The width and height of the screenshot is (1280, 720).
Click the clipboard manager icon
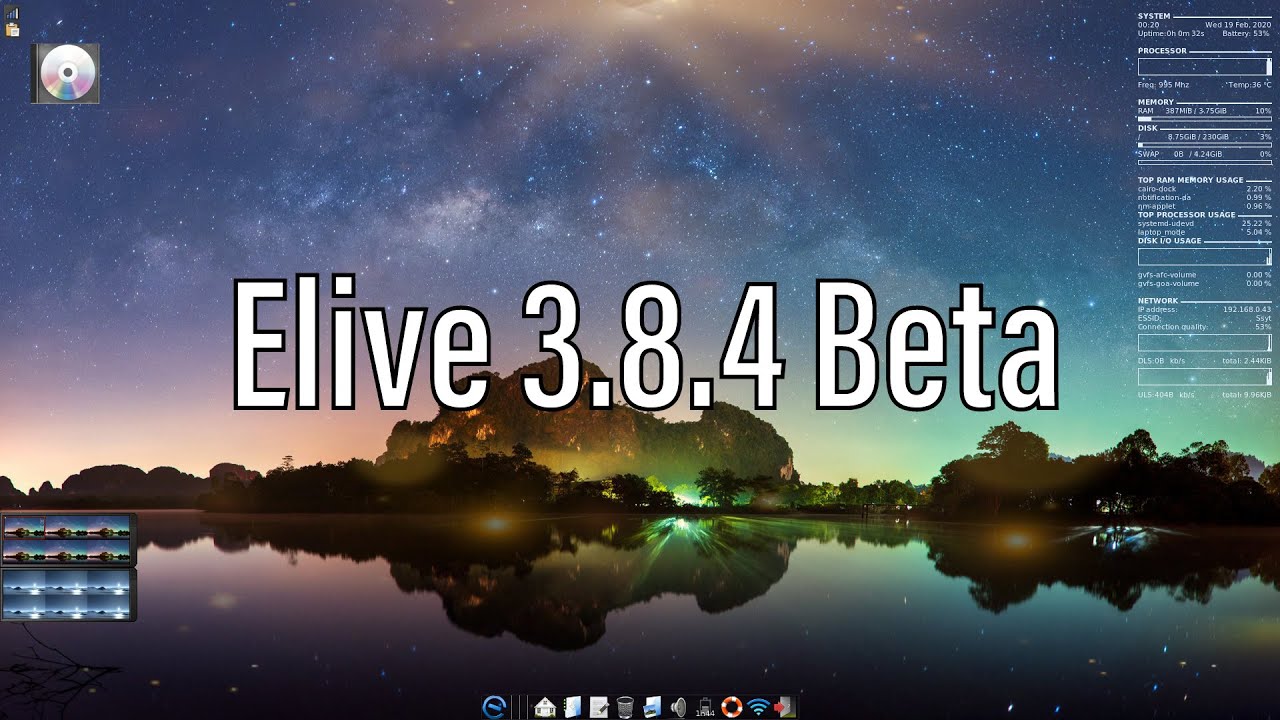point(13,29)
